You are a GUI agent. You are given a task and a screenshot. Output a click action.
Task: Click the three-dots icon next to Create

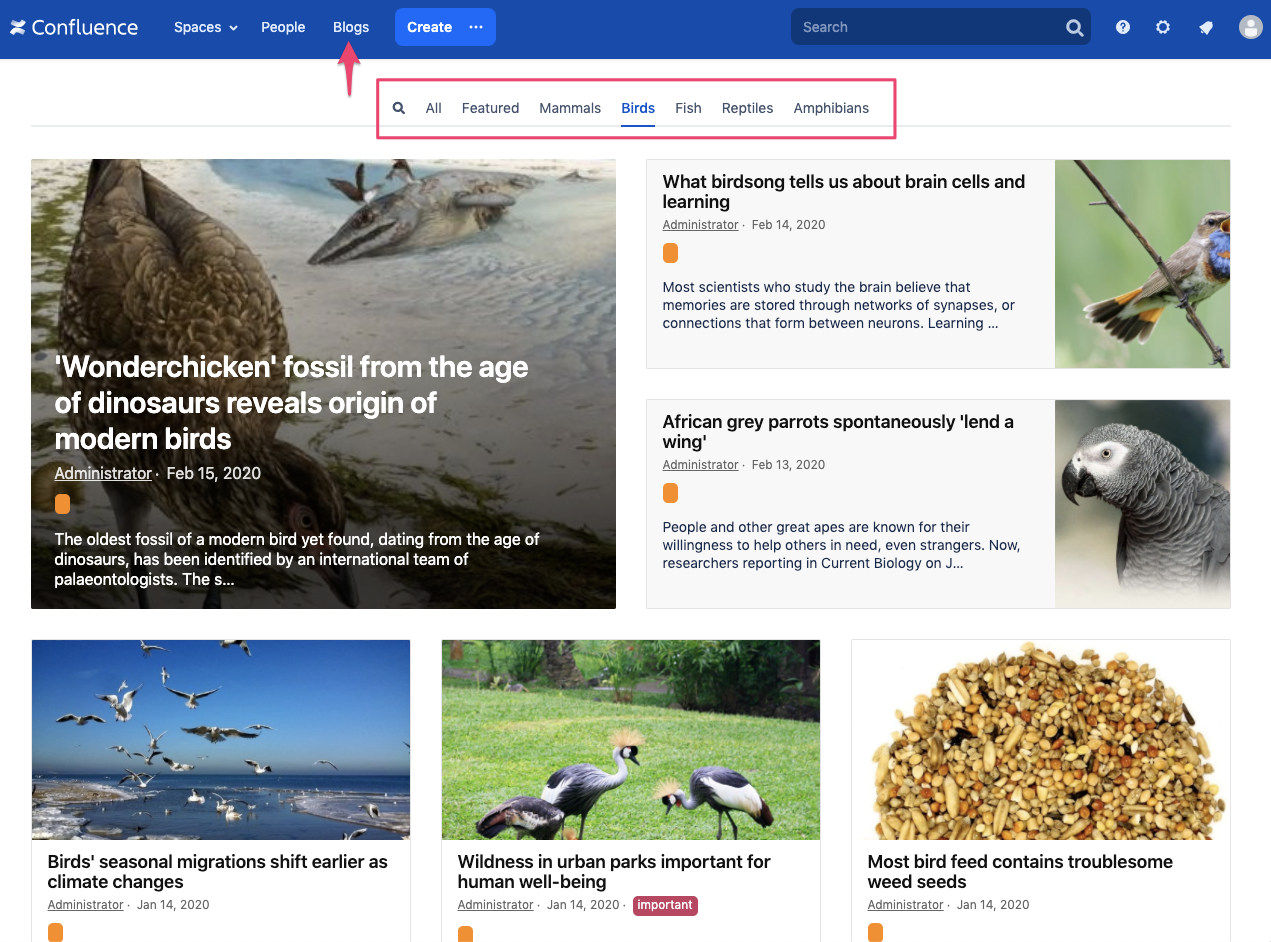coord(476,27)
